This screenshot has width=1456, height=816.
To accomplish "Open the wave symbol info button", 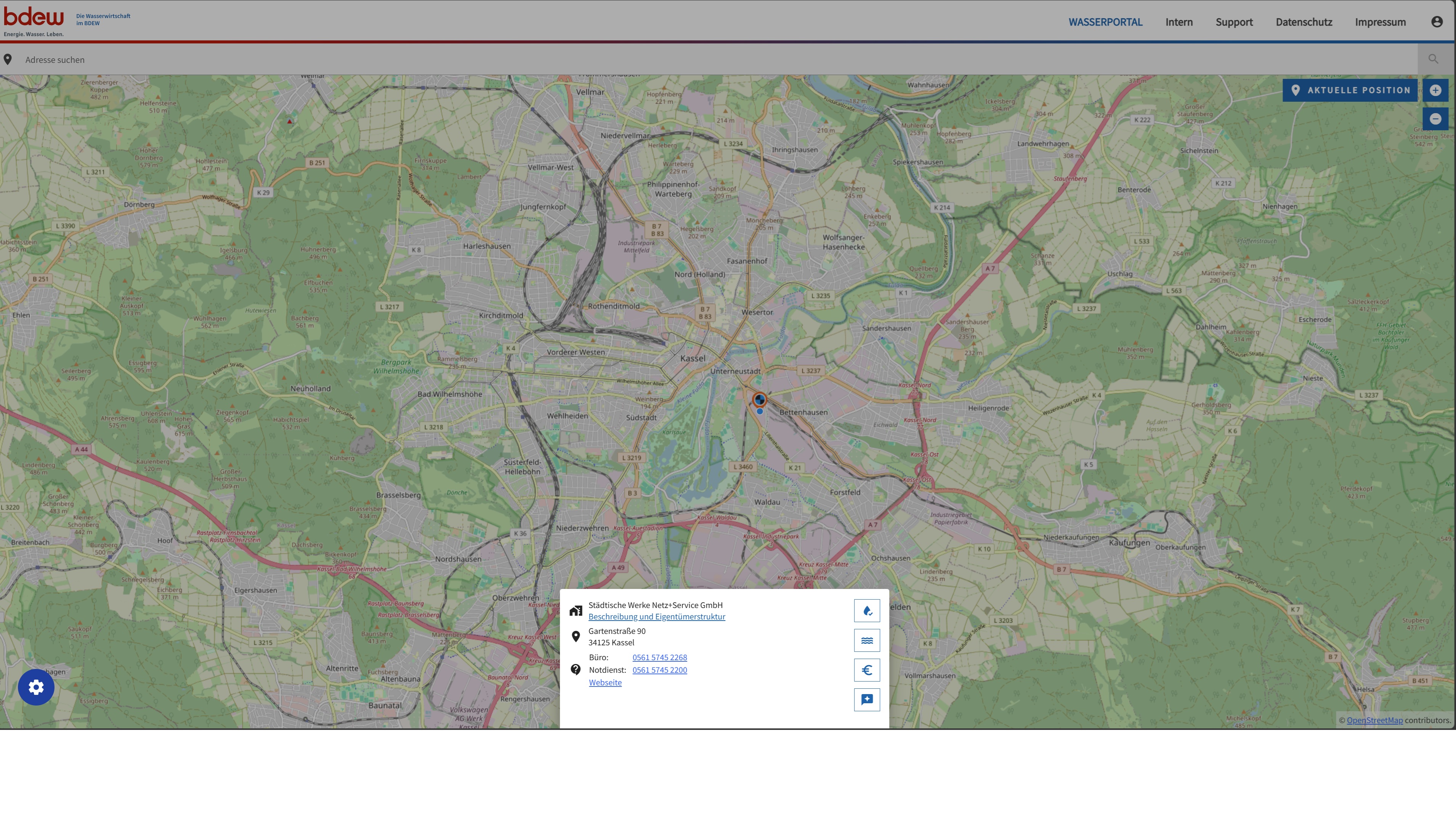I will [866, 640].
